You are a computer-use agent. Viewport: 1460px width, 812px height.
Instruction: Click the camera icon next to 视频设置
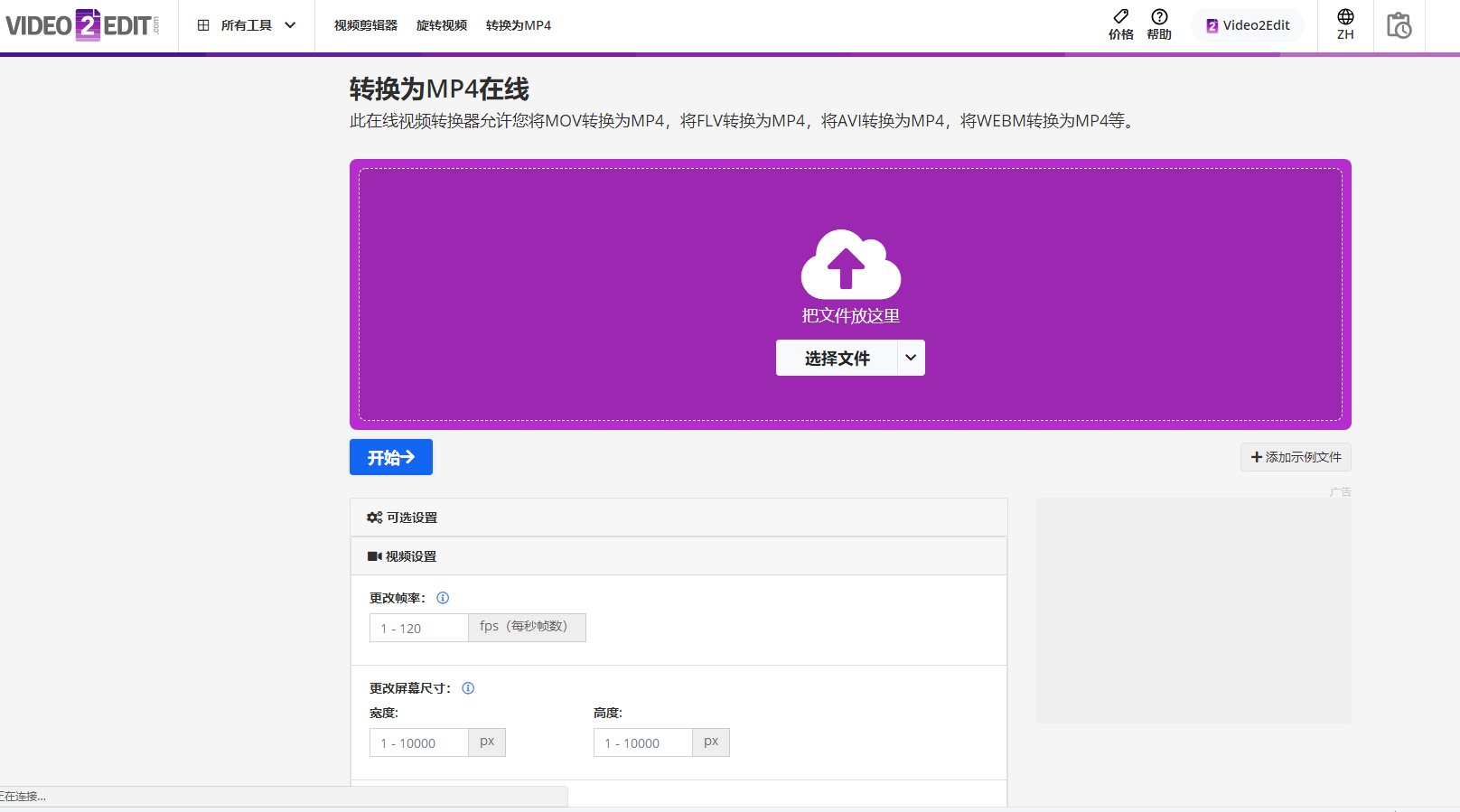374,556
